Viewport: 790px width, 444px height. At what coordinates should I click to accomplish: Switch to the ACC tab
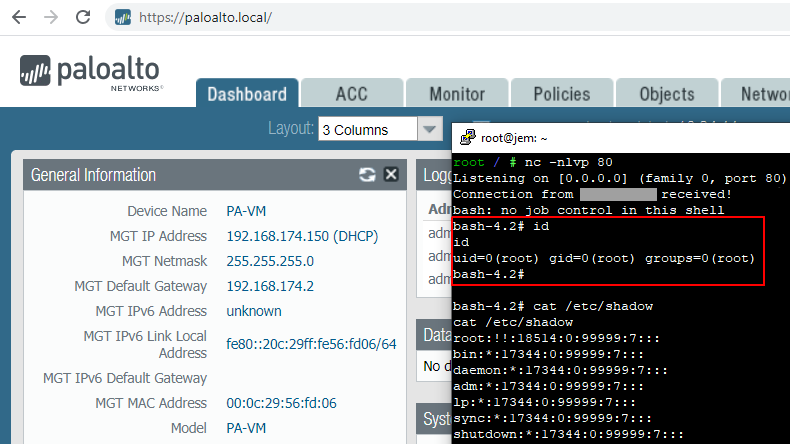[352, 94]
